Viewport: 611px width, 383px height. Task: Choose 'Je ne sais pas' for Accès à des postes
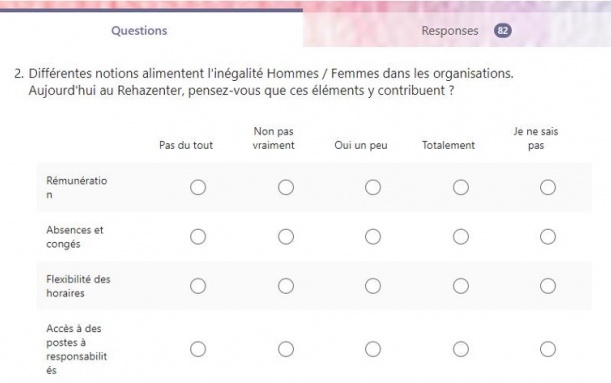tap(548, 349)
